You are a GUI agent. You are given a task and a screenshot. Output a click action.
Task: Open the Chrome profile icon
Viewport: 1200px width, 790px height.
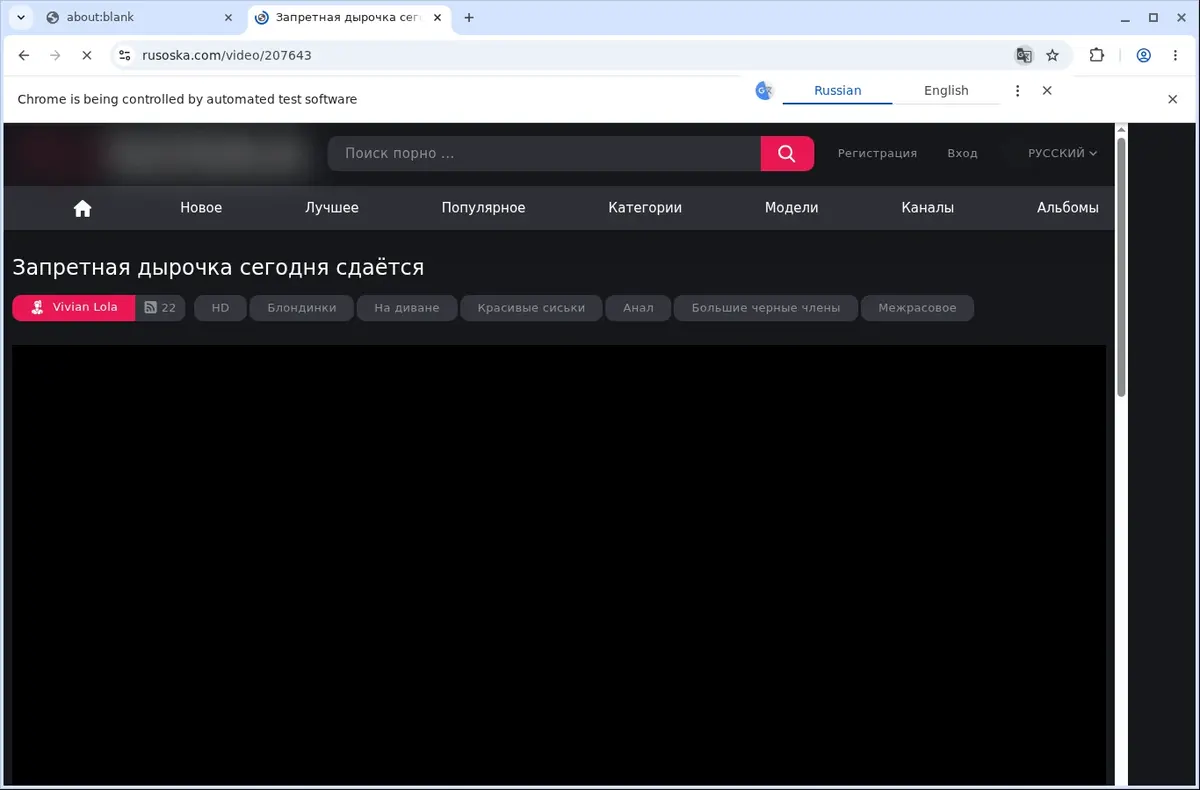coord(1143,56)
